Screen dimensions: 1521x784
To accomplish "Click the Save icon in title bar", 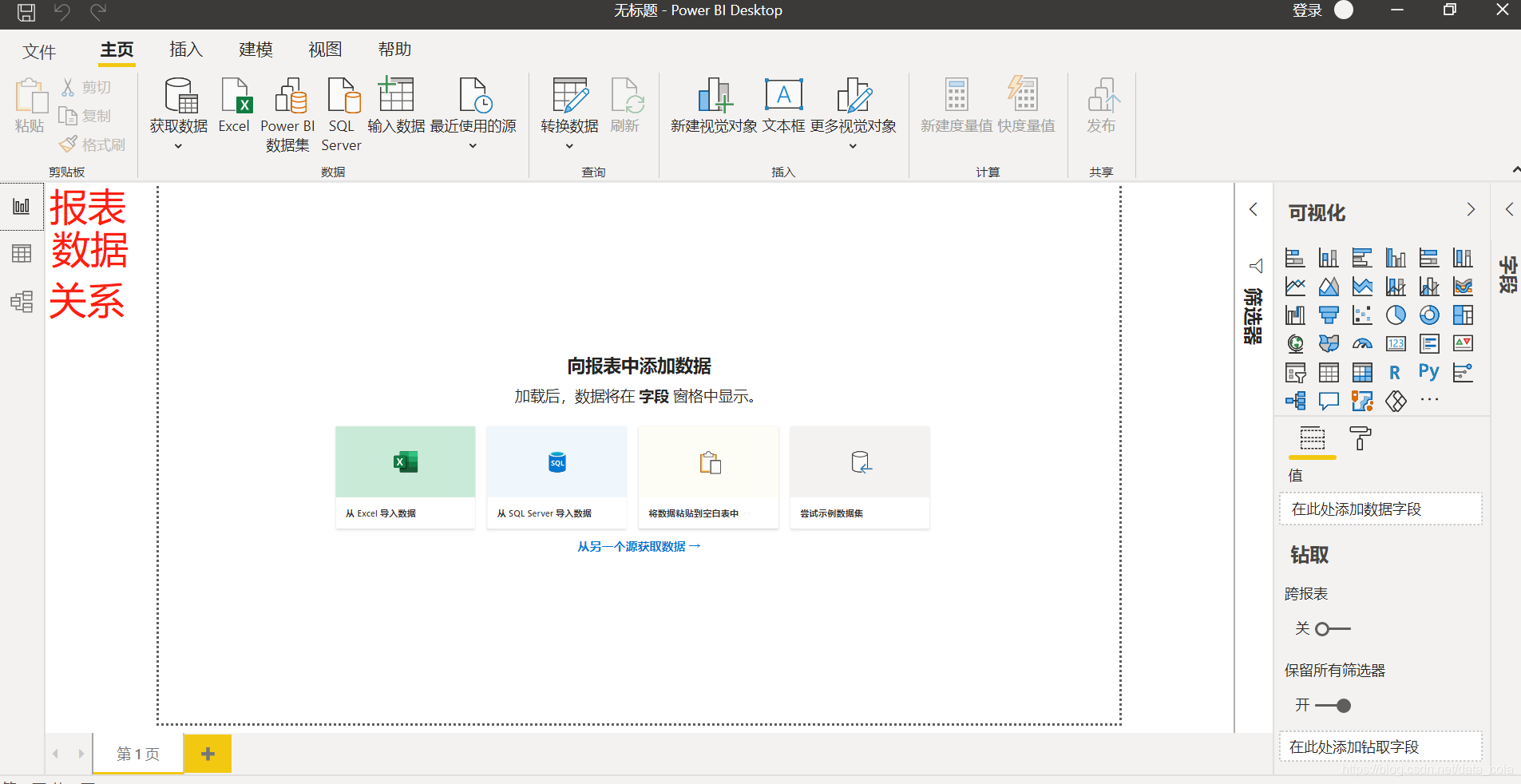I will [26, 12].
